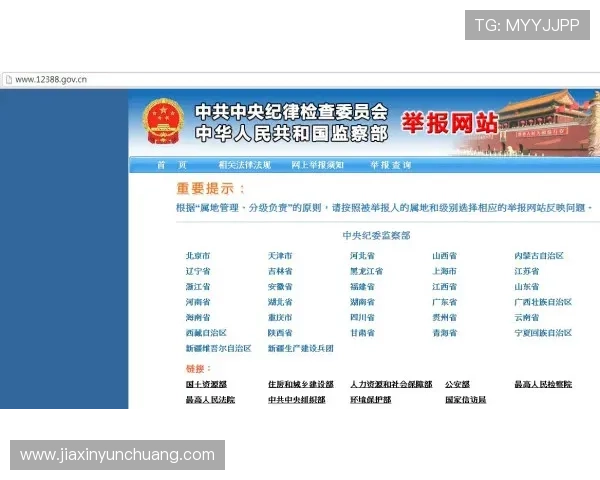The width and height of the screenshot is (600, 480).
Task: Visit the 陕西省 link
Action: pos(280,333)
